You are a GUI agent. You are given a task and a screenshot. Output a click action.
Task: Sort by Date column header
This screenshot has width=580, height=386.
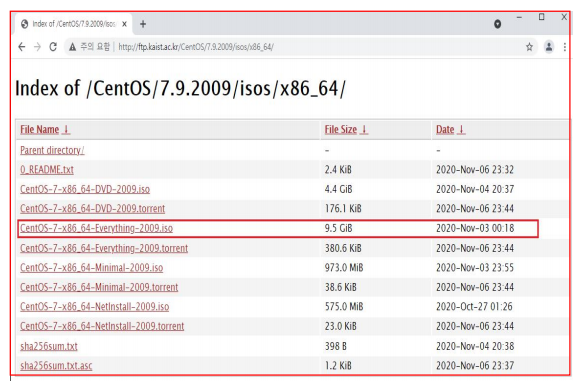click(x=451, y=129)
